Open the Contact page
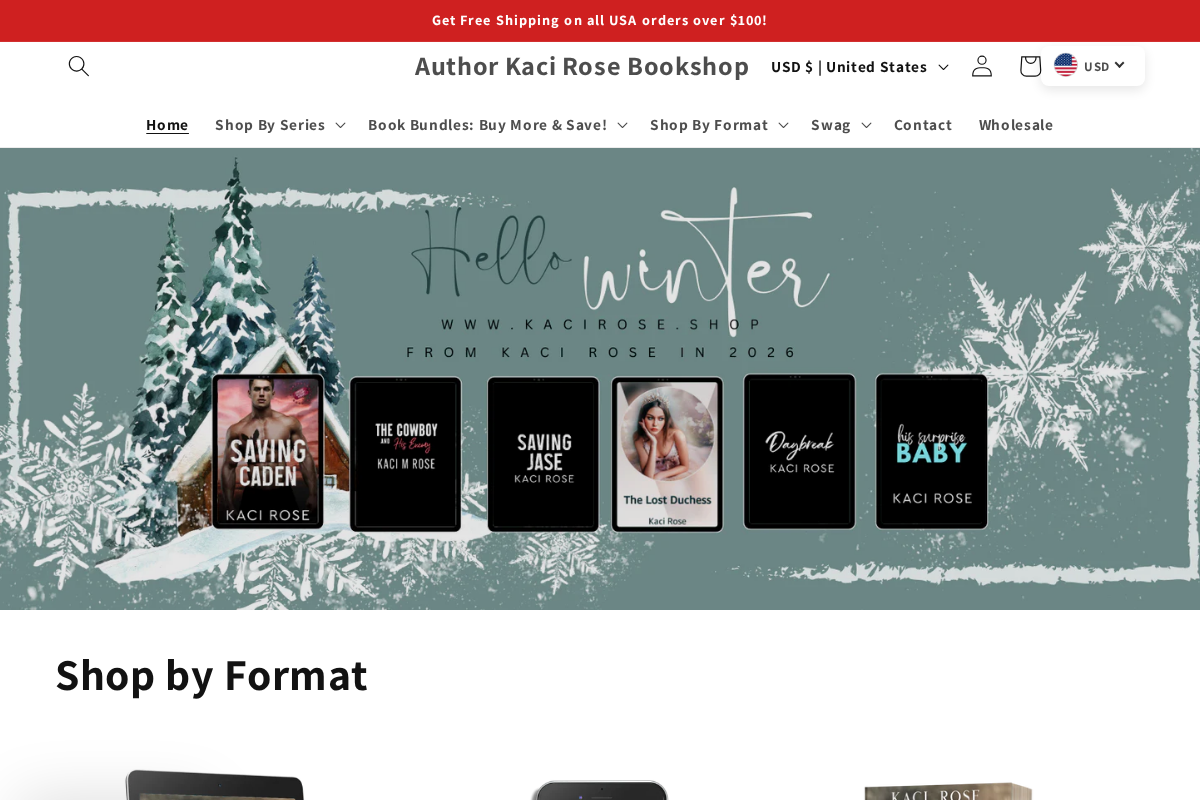1200x800 pixels. pyautogui.click(x=923, y=124)
